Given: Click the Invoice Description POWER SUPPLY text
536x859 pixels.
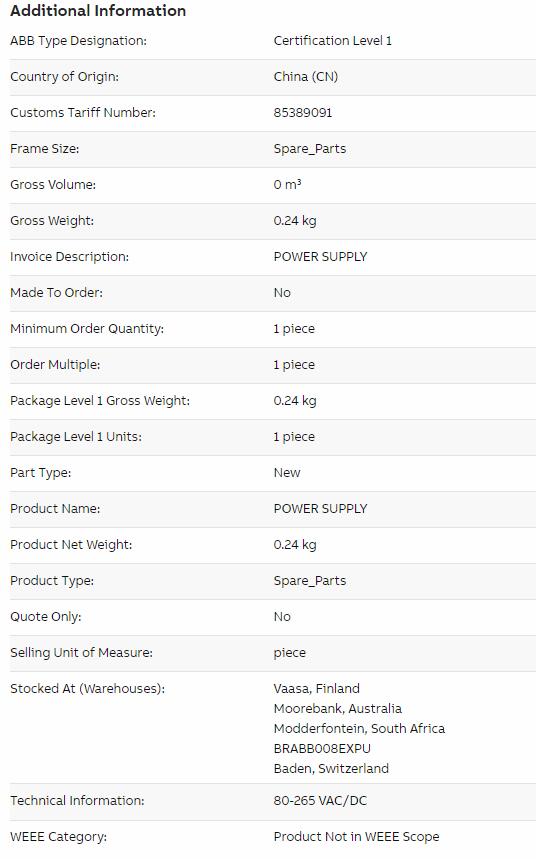Looking at the screenshot, I should point(321,257).
